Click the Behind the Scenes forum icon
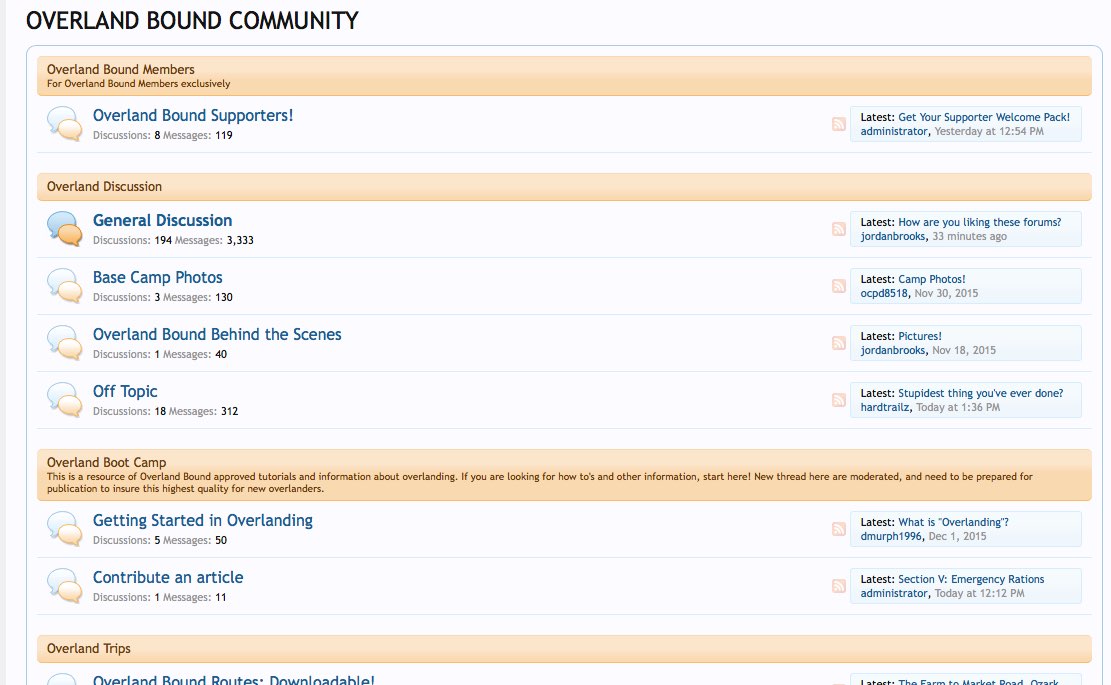The height and width of the screenshot is (685, 1111). 64,343
